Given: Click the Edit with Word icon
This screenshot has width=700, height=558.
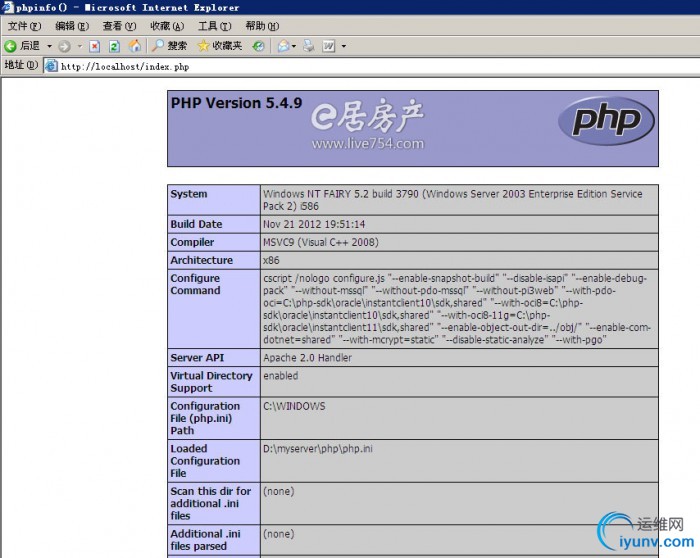Looking at the screenshot, I should (329, 46).
